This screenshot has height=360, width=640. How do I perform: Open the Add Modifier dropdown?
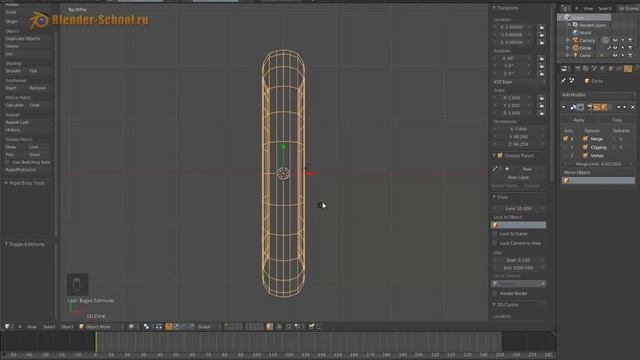[598, 95]
